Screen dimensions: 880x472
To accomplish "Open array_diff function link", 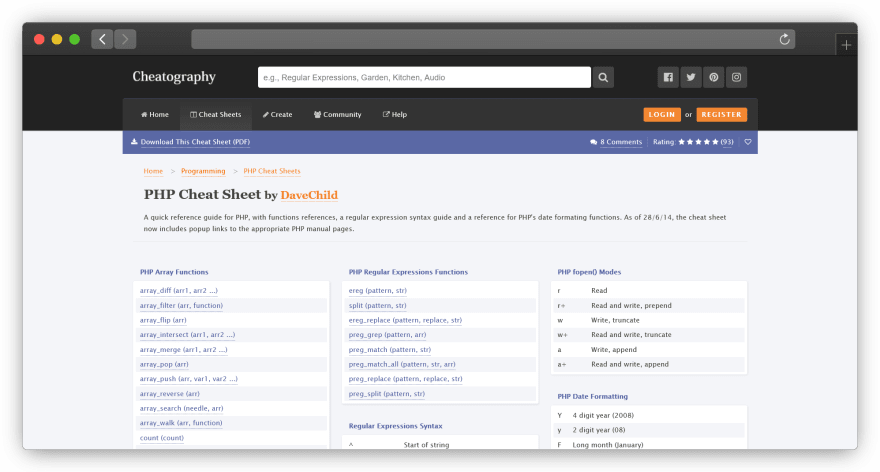I will click(x=178, y=291).
